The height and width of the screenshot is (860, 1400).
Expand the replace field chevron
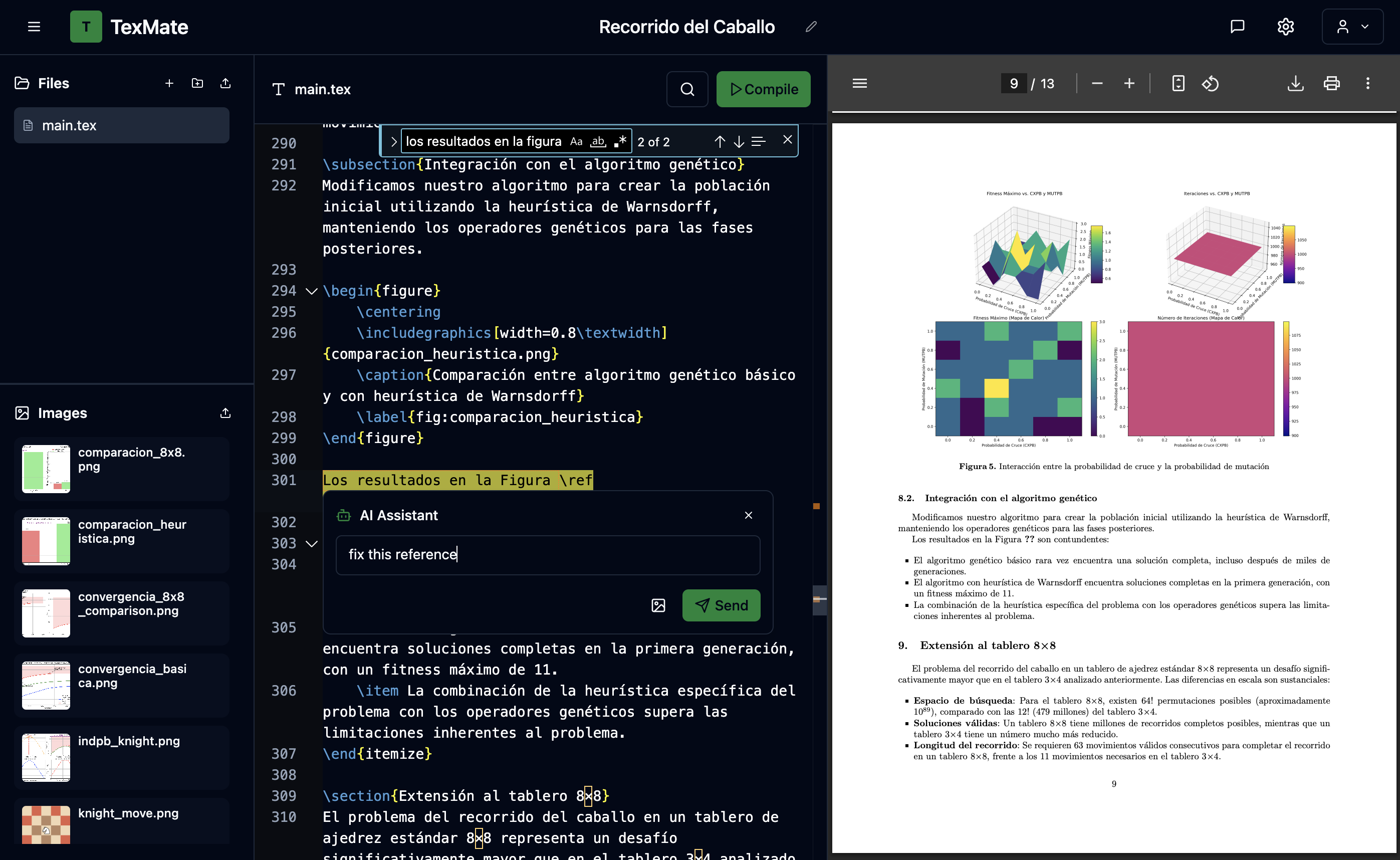393,142
